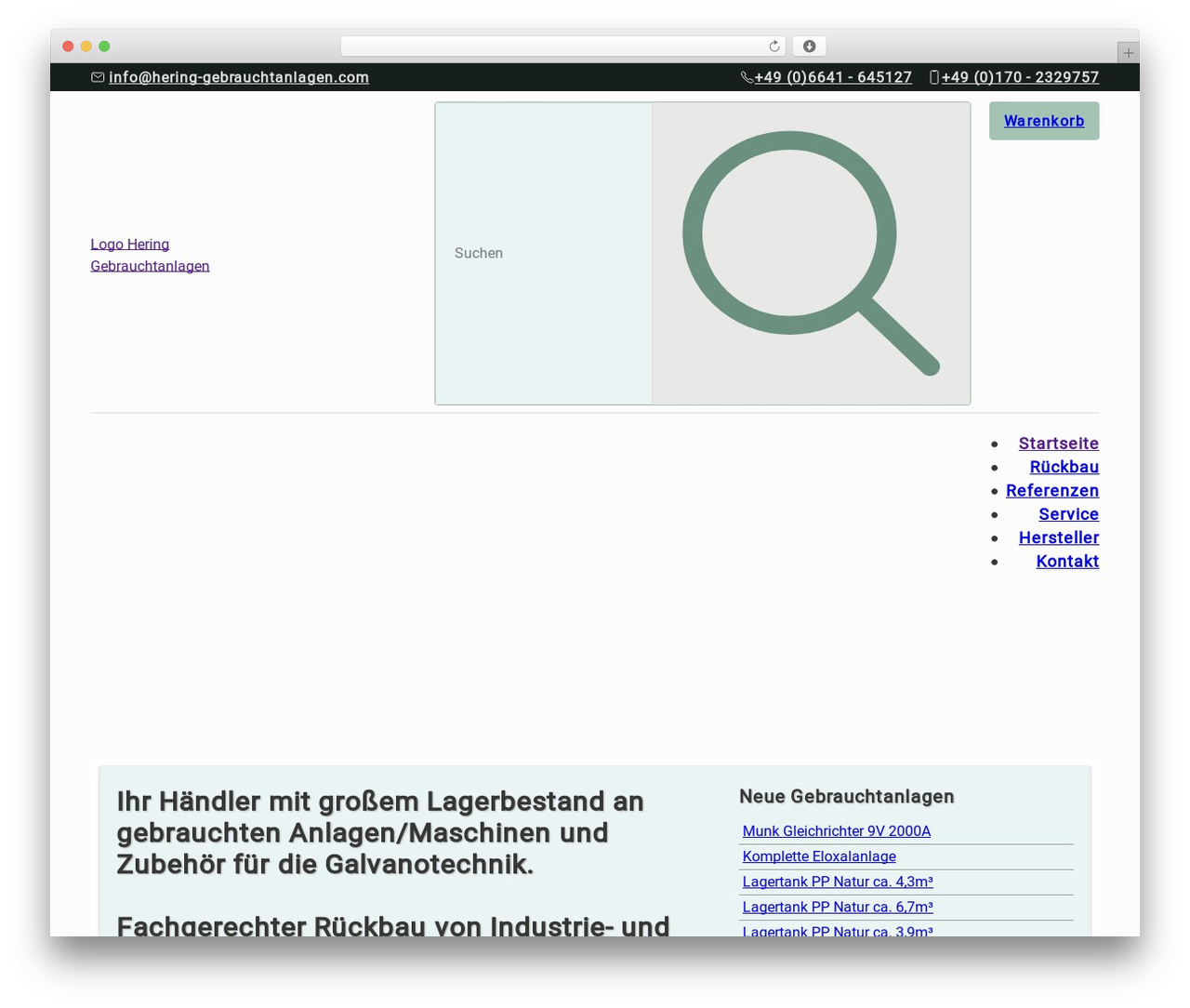Click the mobile number +49 (0)170 - 2329757
The height and width of the screenshot is (1008, 1190).
[x=1020, y=77]
